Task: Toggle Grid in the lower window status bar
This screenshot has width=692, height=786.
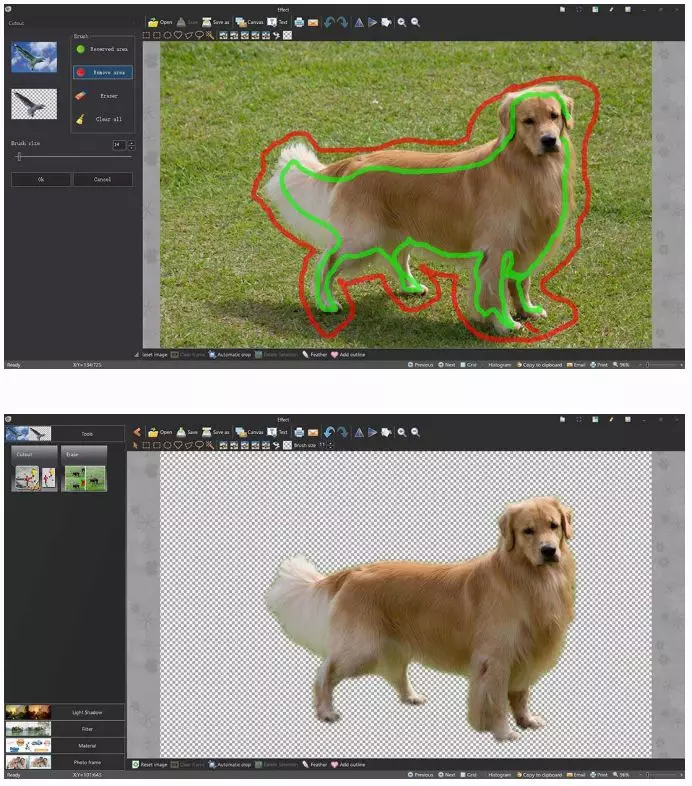Action: click(x=468, y=775)
